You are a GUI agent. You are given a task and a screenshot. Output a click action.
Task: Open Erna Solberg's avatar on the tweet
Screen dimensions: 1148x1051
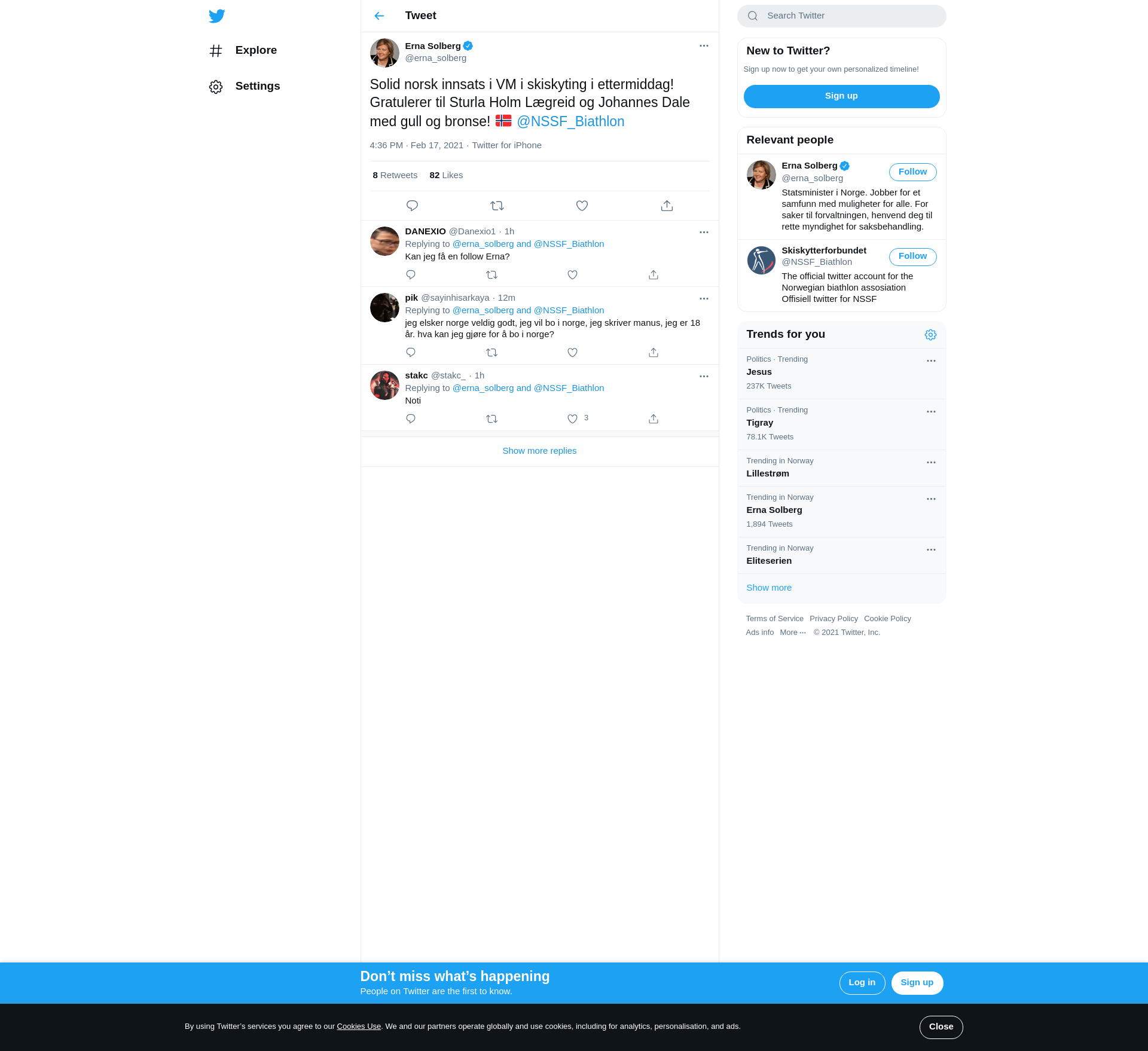[x=384, y=53]
